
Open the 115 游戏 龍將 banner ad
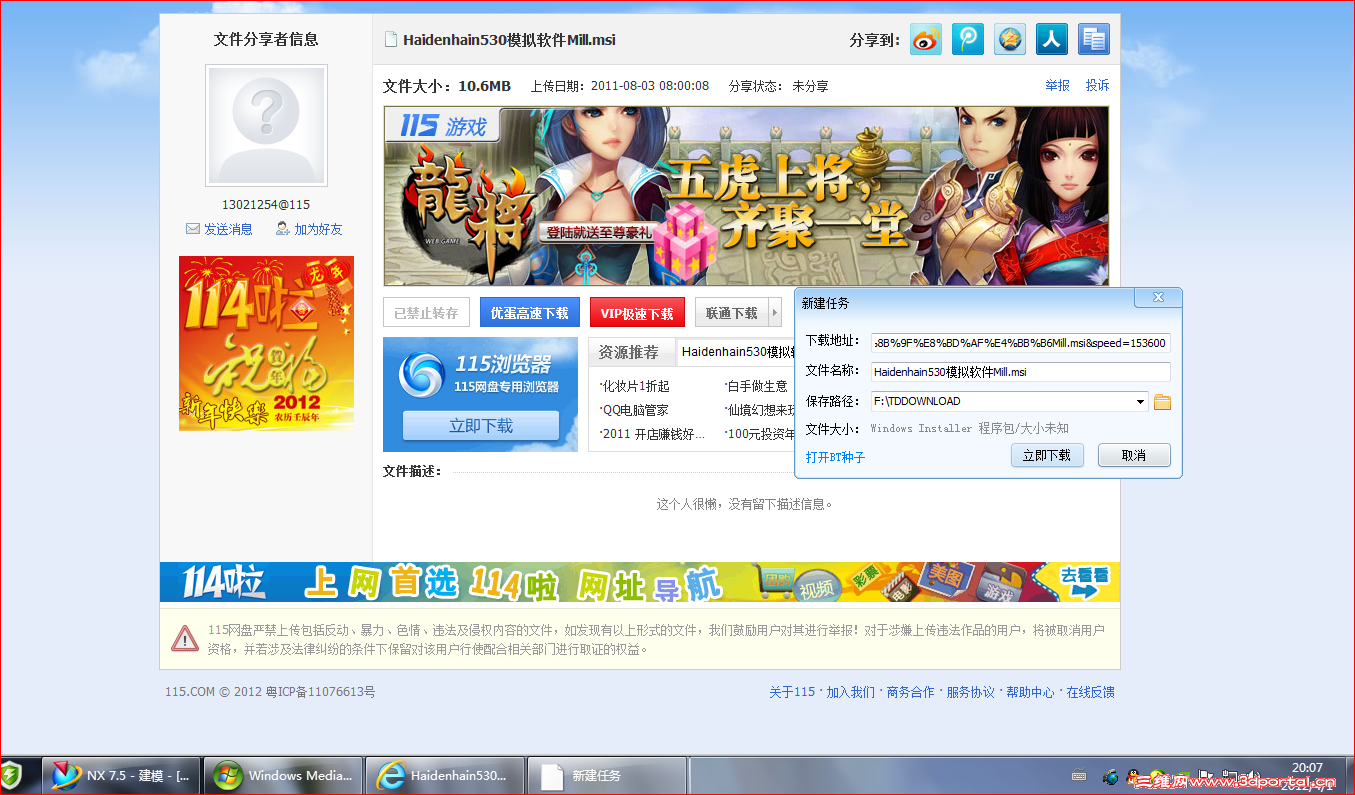click(x=746, y=196)
